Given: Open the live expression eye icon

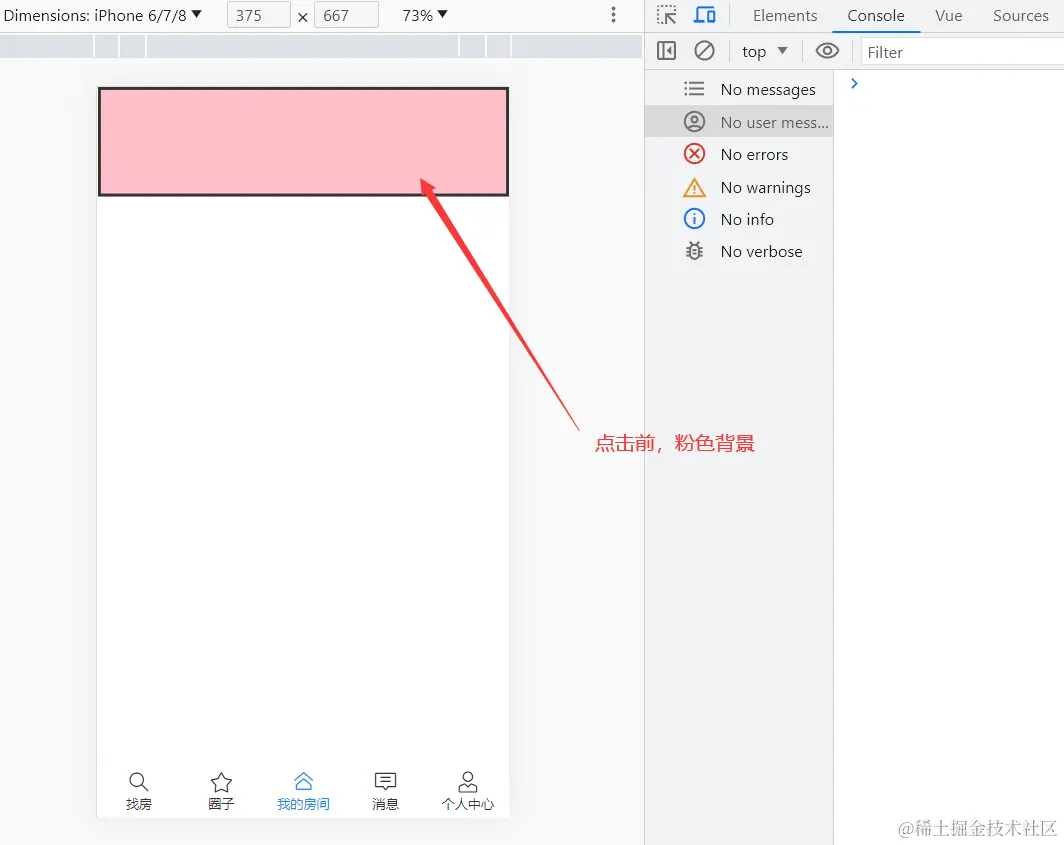Looking at the screenshot, I should 827,50.
